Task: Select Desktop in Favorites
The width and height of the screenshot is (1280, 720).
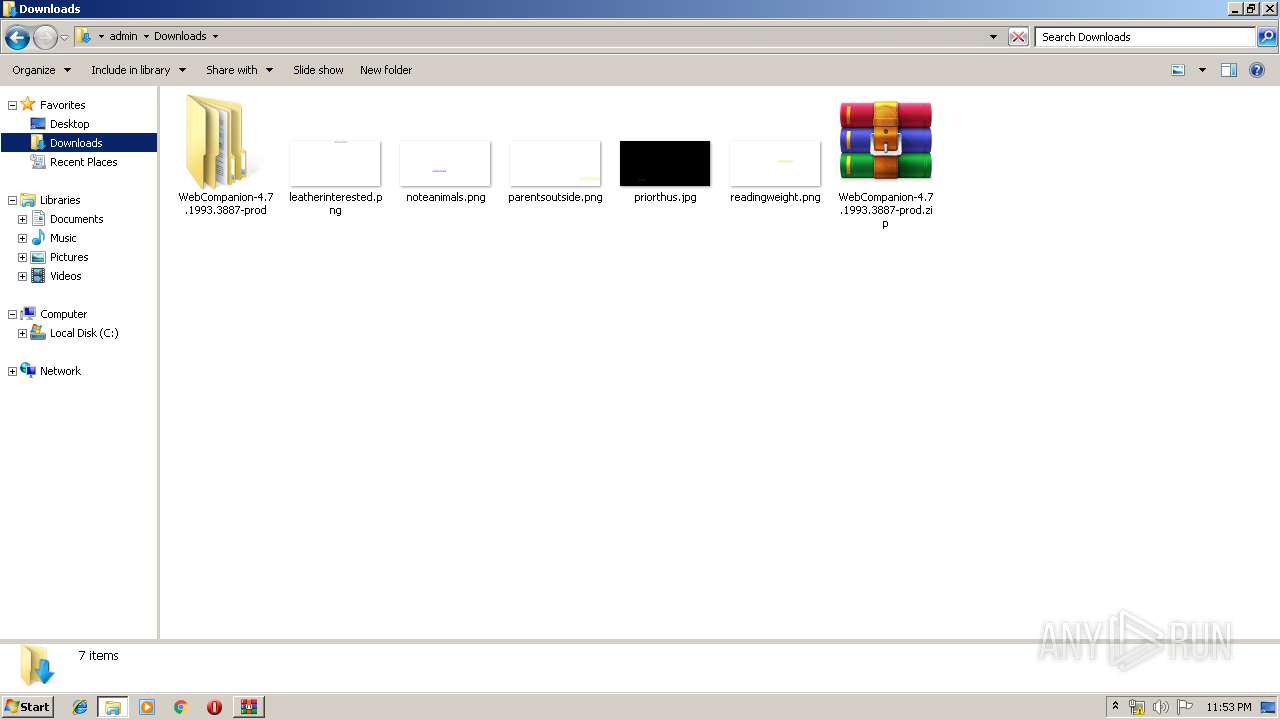Action: point(69,124)
